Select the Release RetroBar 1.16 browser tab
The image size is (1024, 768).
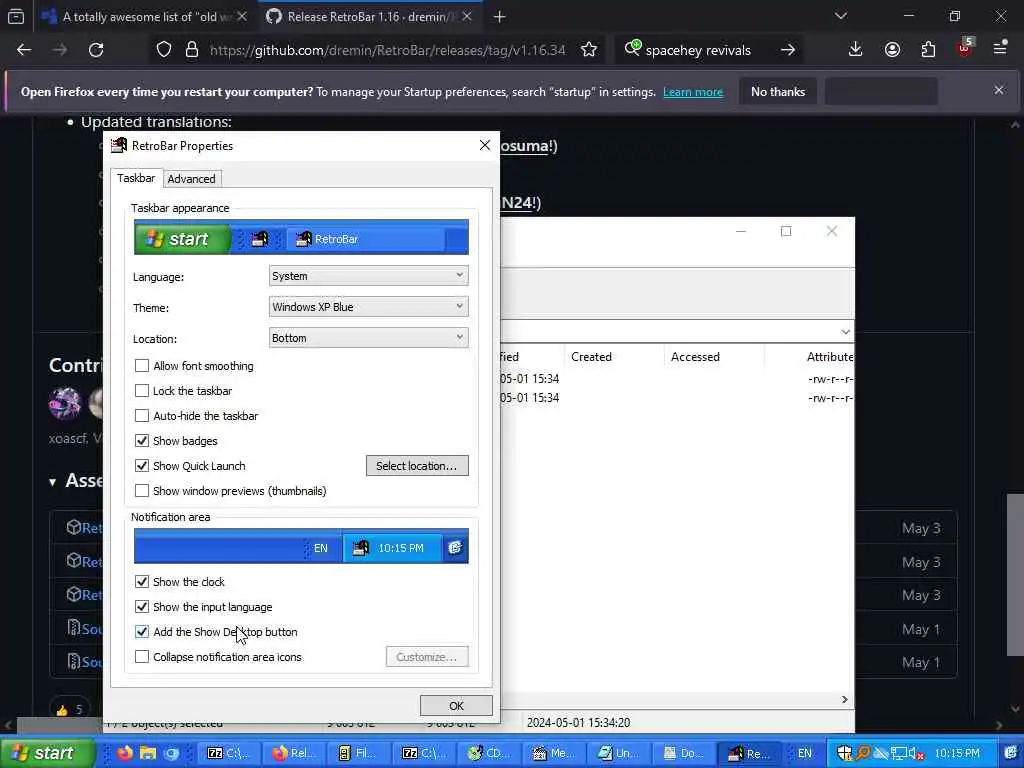tap(368, 17)
